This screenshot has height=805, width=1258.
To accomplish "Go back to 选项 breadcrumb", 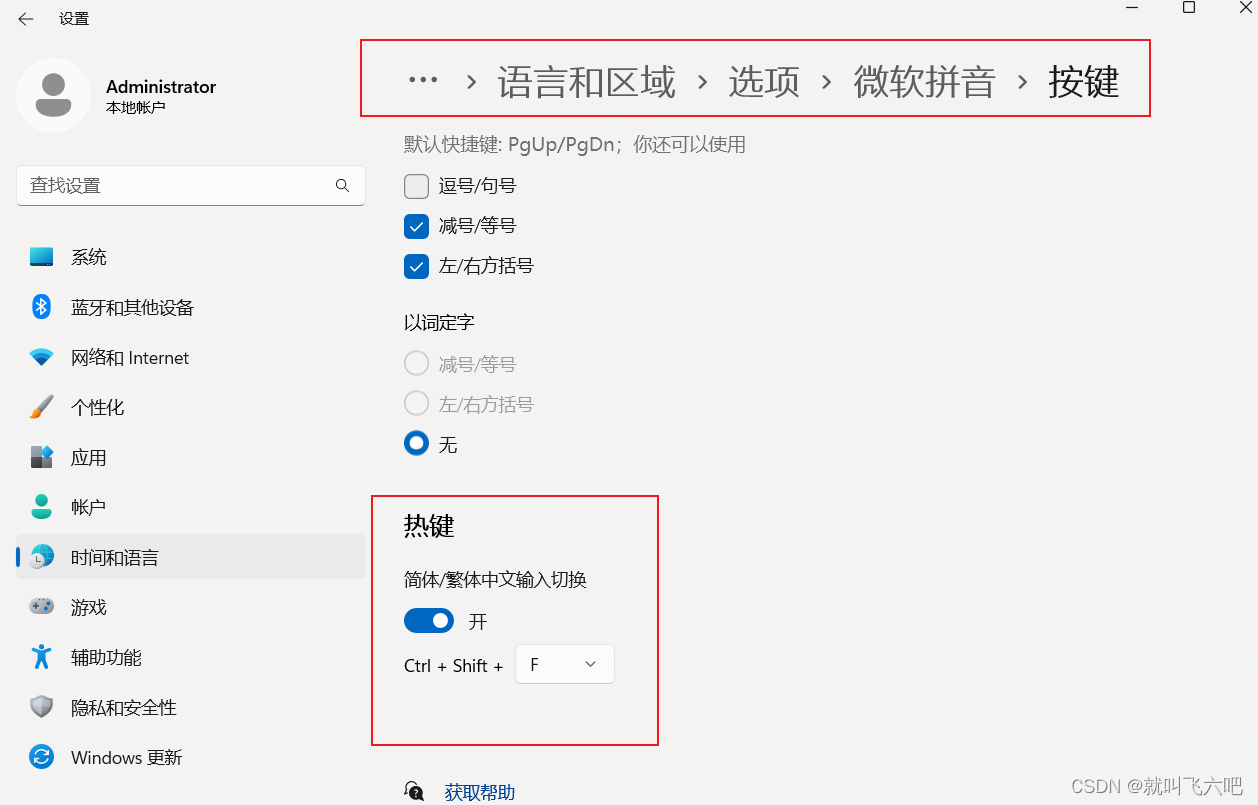I will tap(764, 82).
